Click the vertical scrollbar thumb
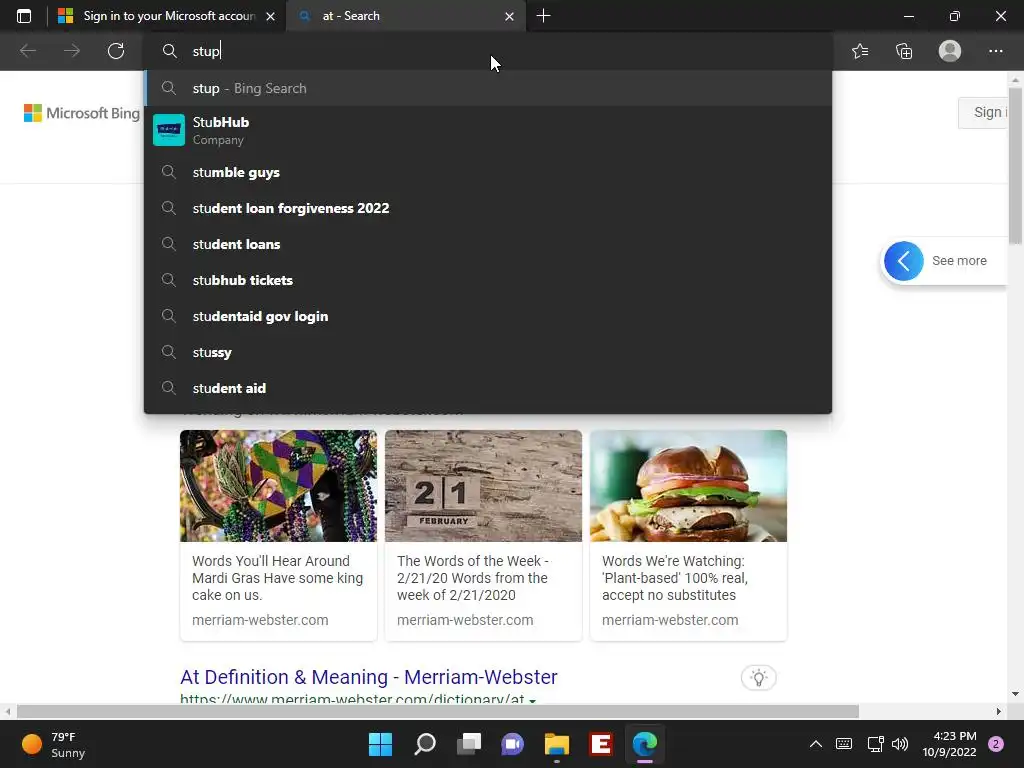1024x768 pixels. click(x=1015, y=165)
